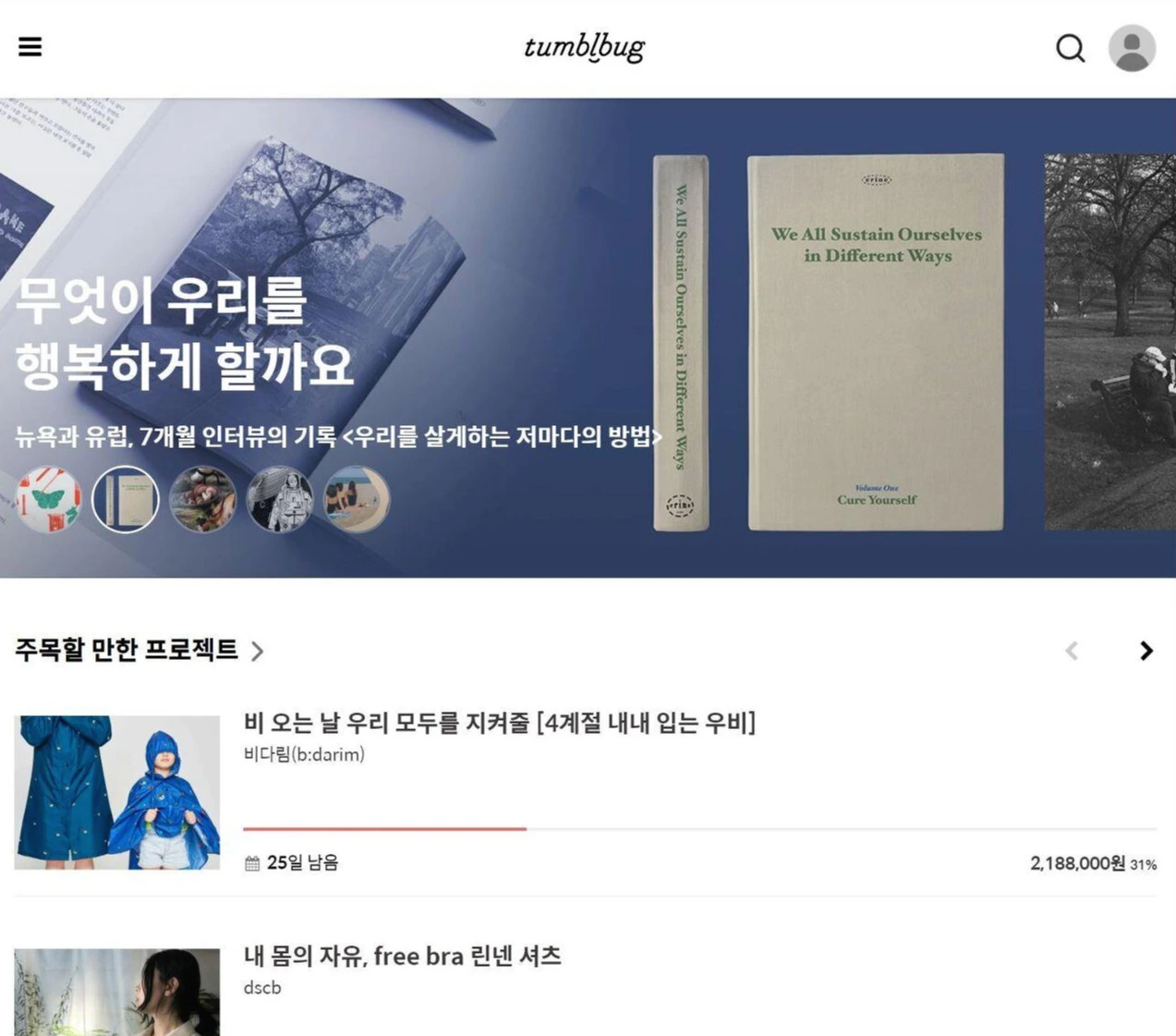
Task: Open the 주목할 만한 프로젝트 section heading
Action: coord(127,650)
